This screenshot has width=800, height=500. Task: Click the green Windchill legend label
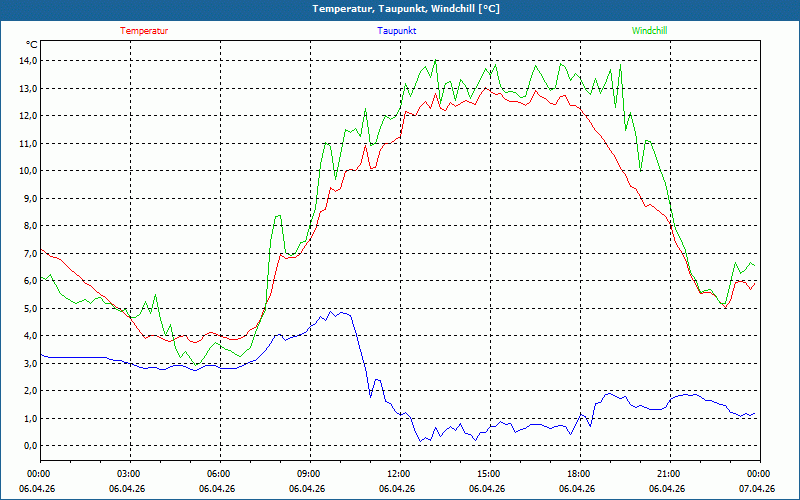[x=649, y=31]
